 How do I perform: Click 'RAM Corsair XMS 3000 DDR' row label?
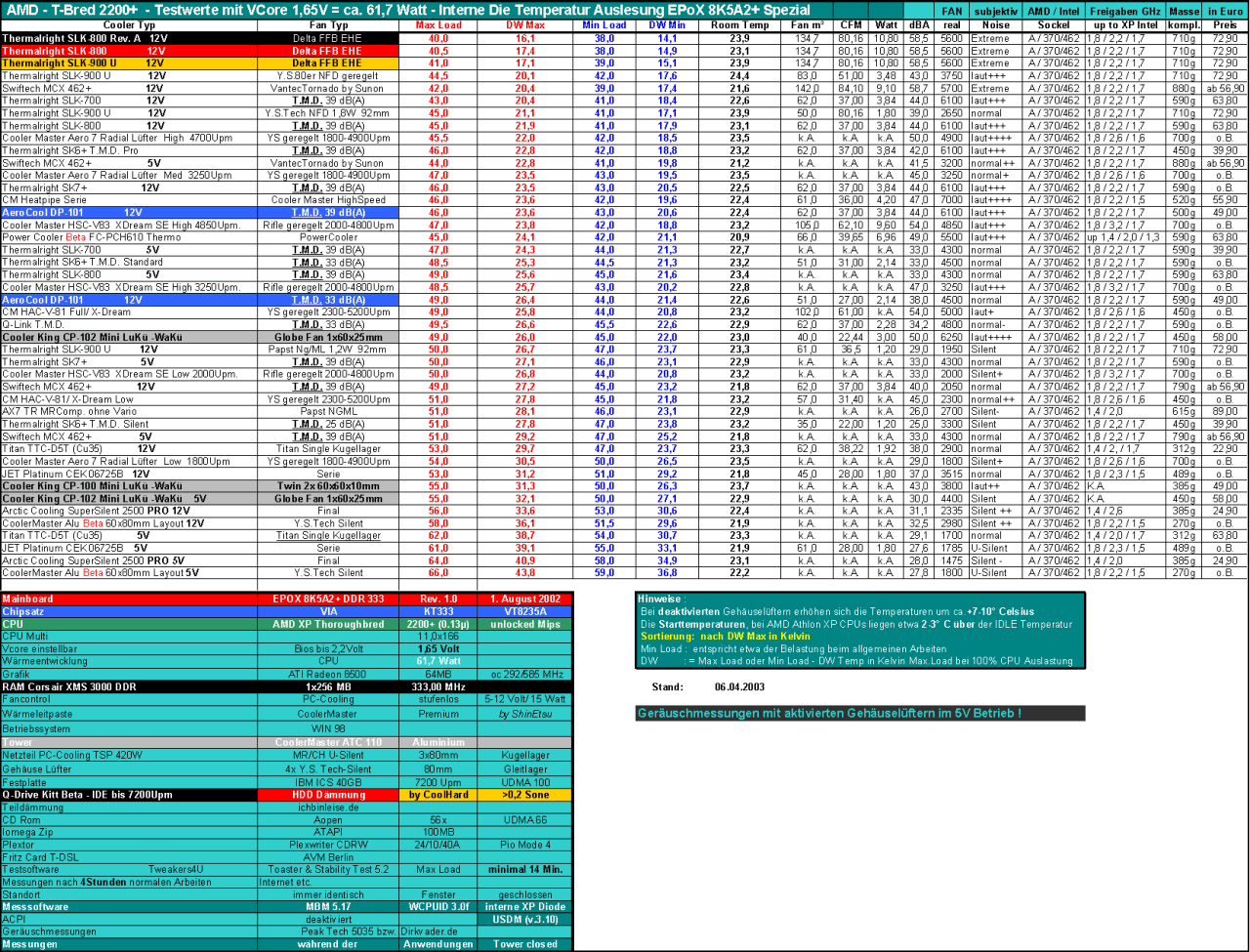[129, 686]
